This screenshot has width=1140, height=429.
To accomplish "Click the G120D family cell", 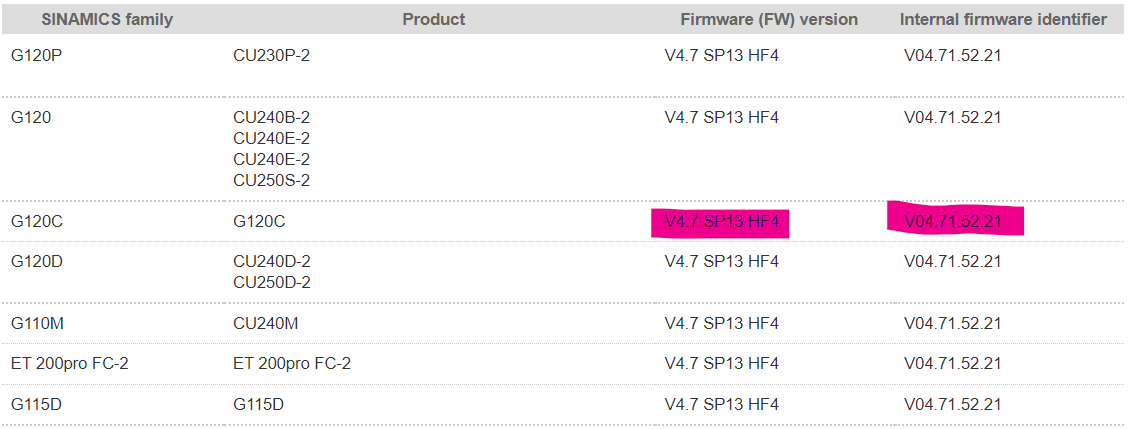I will point(37,261).
